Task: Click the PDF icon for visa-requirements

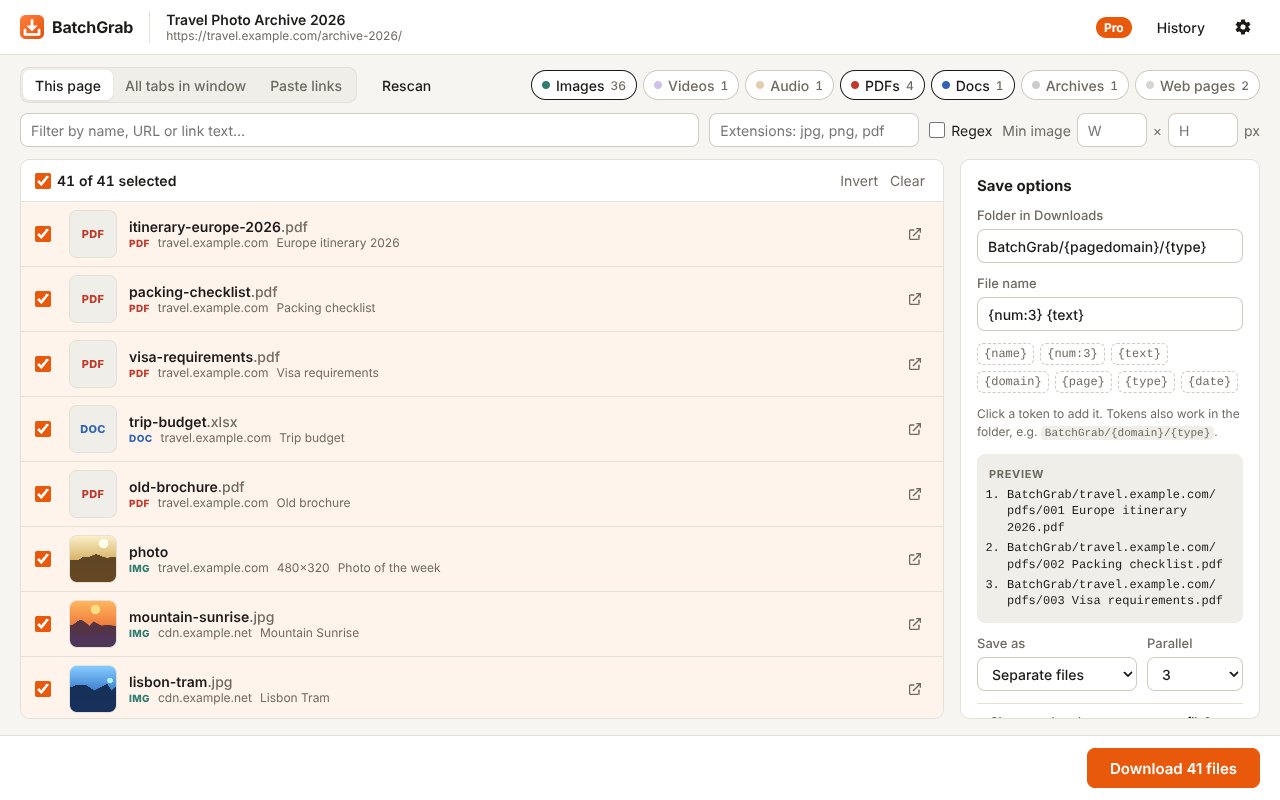Action: (x=93, y=364)
